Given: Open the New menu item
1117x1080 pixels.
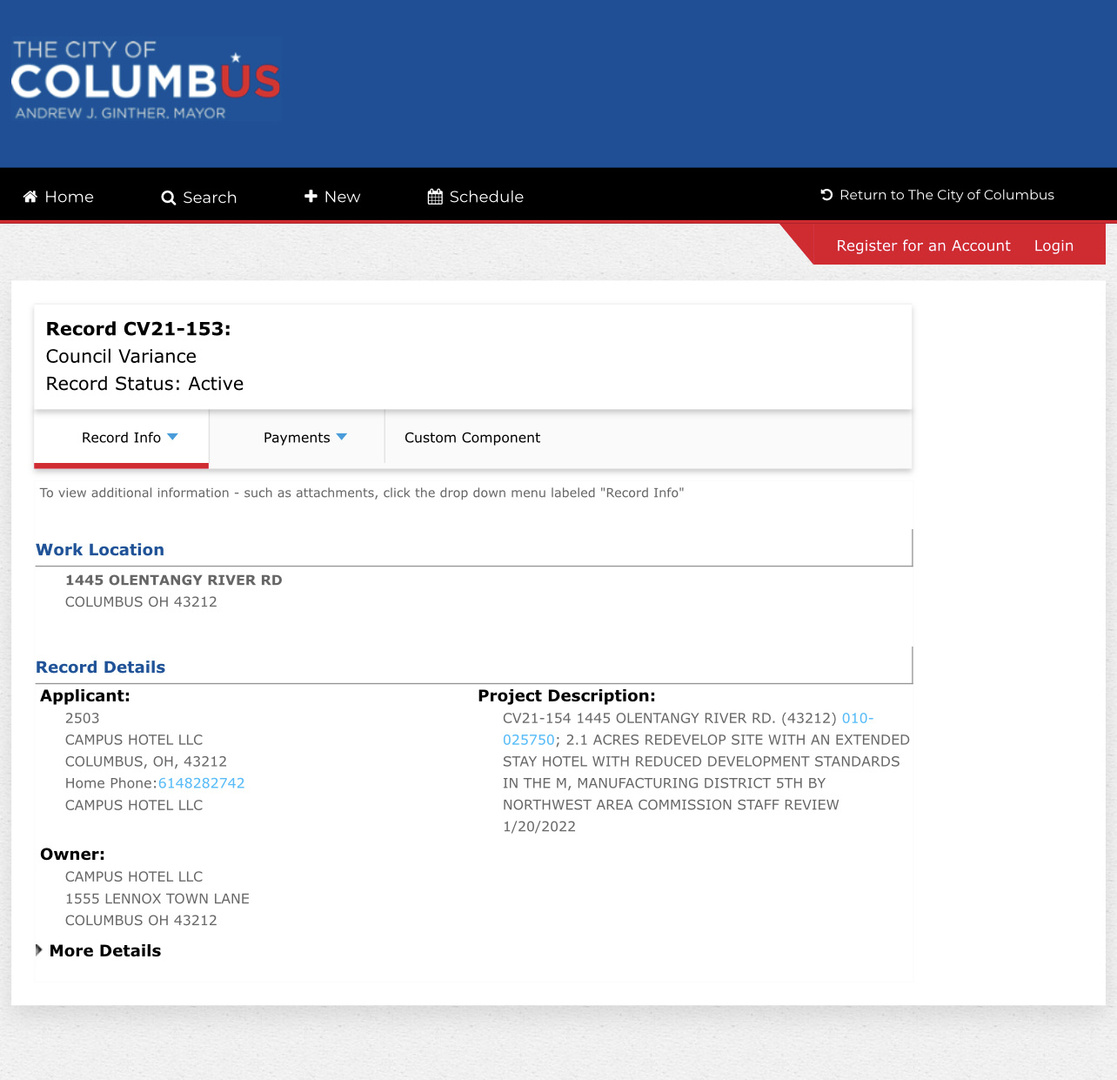Looking at the screenshot, I should (332, 197).
